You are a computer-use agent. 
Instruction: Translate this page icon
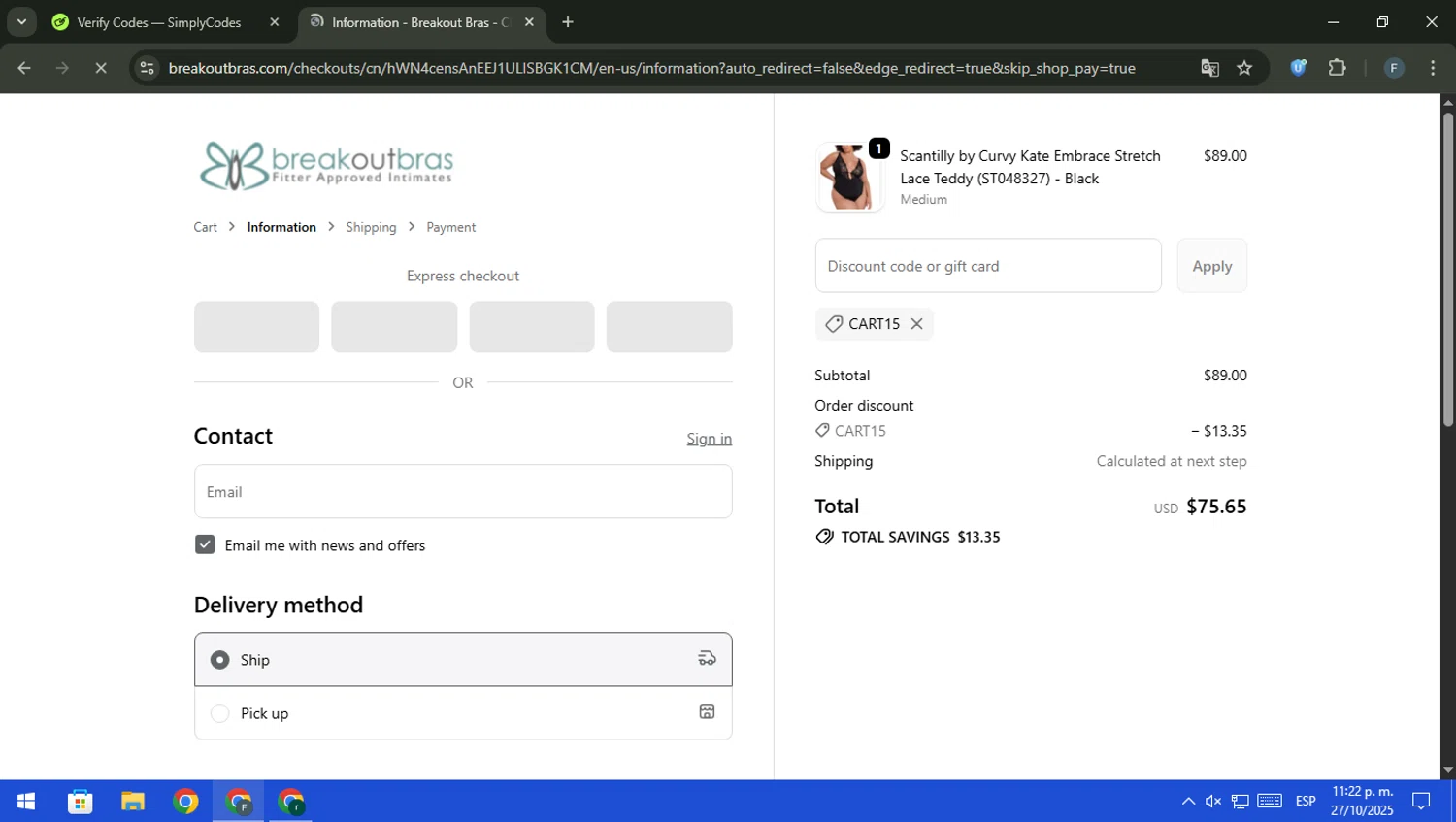1209,68
